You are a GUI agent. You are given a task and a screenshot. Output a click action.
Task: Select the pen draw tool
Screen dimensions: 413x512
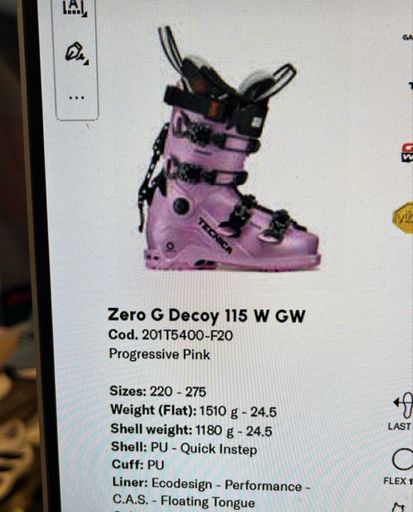pos(74,52)
